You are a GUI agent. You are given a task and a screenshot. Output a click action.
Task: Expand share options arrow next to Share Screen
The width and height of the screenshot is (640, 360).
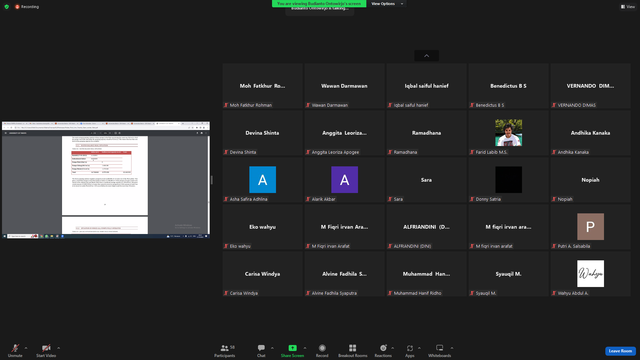(x=305, y=348)
